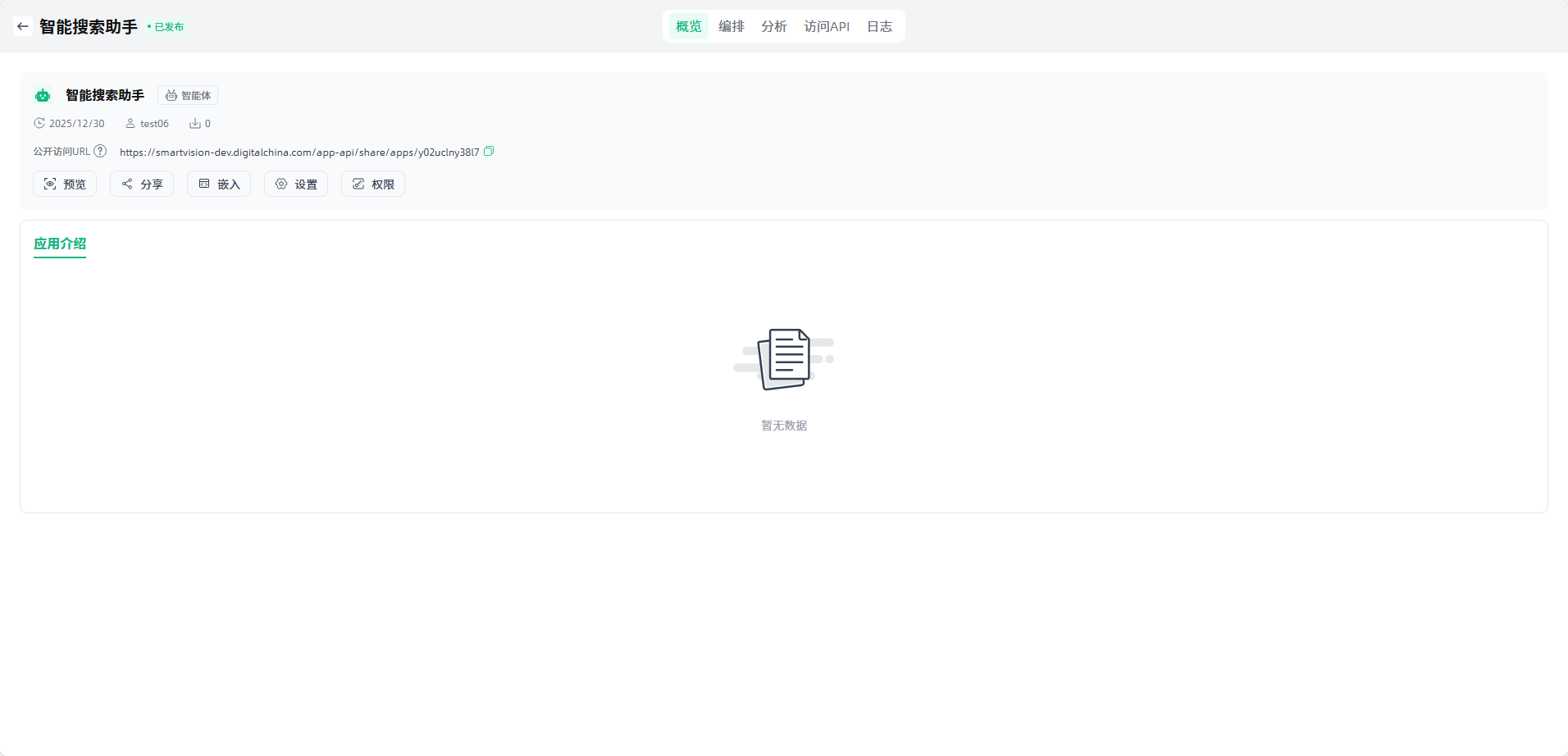Switch to the 概览 tab

click(x=688, y=26)
